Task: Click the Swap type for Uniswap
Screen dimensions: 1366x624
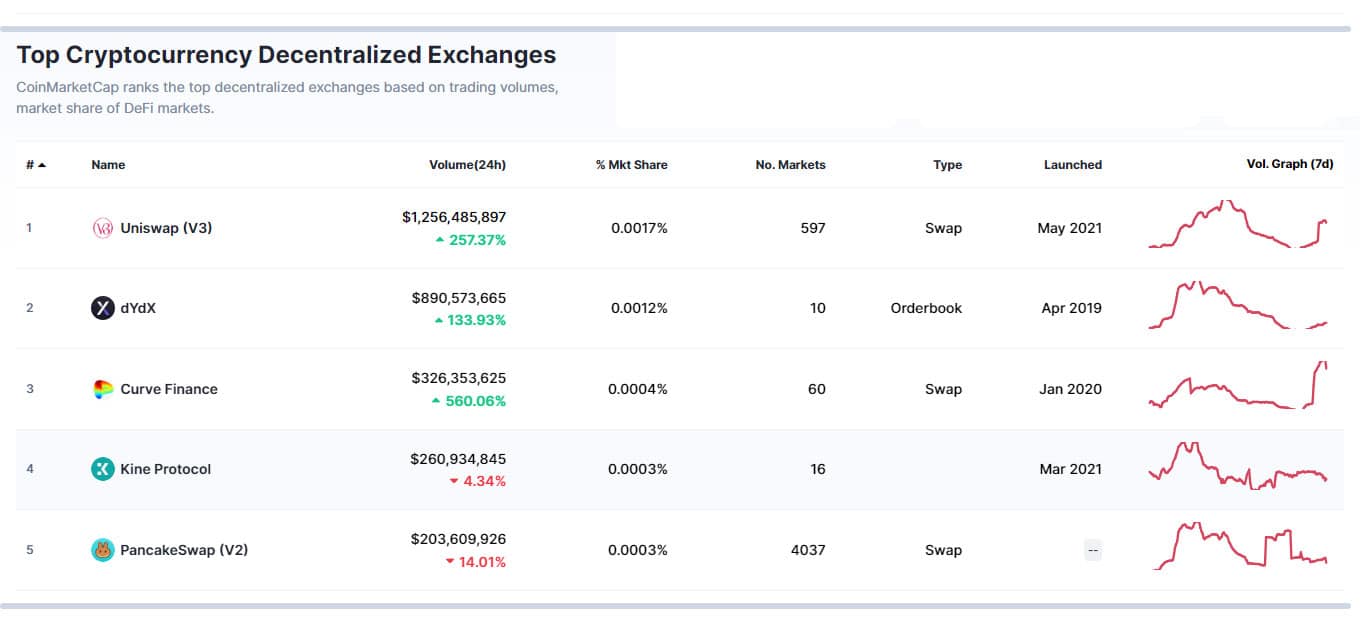Action: [943, 228]
